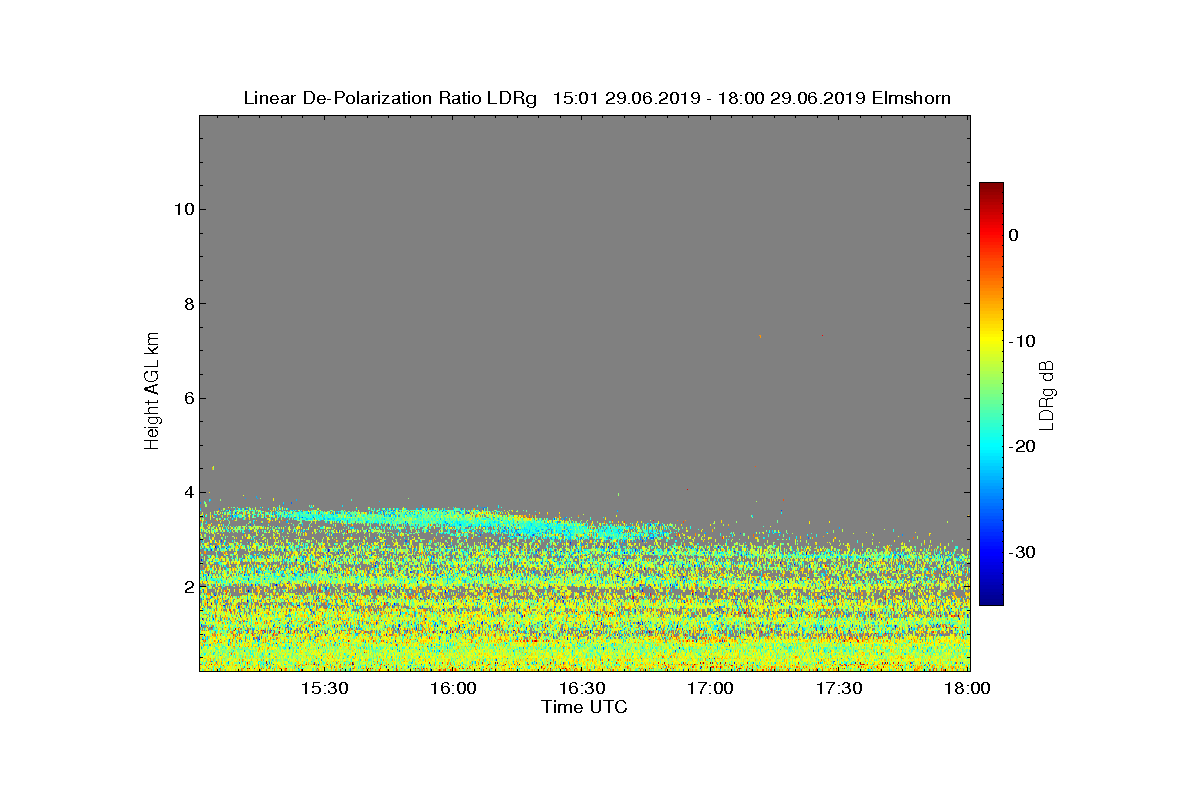Click the height tick label 10

pos(182,209)
